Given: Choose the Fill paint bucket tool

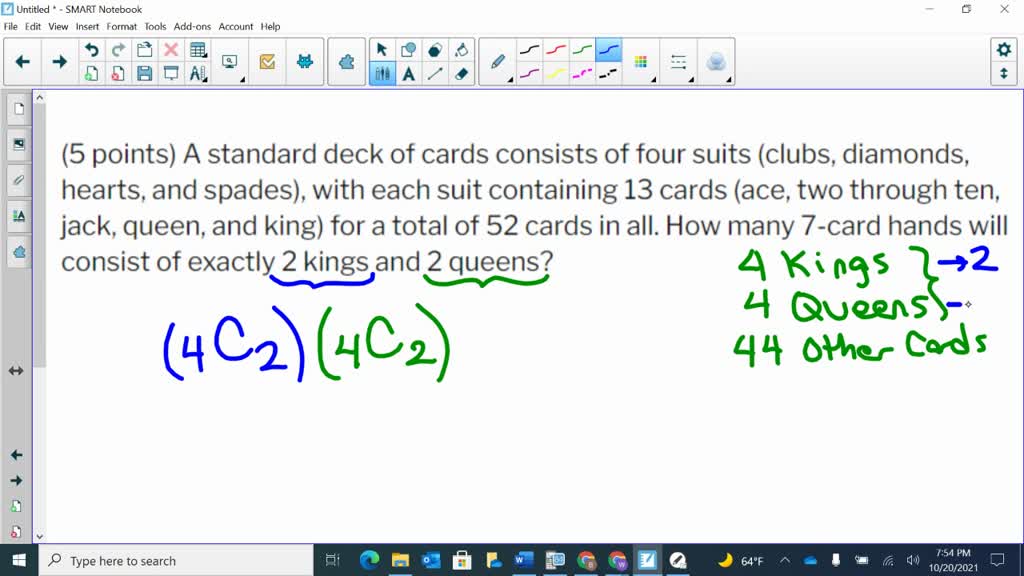Looking at the screenshot, I should [x=462, y=50].
